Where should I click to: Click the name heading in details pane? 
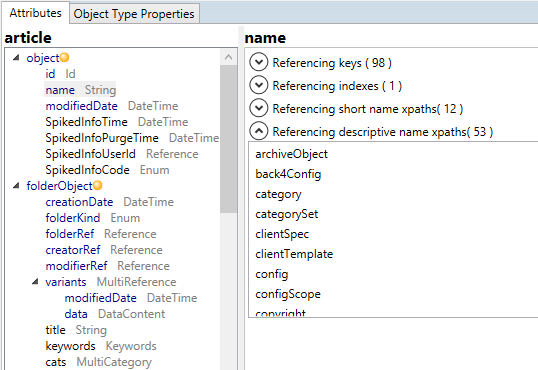(x=265, y=37)
